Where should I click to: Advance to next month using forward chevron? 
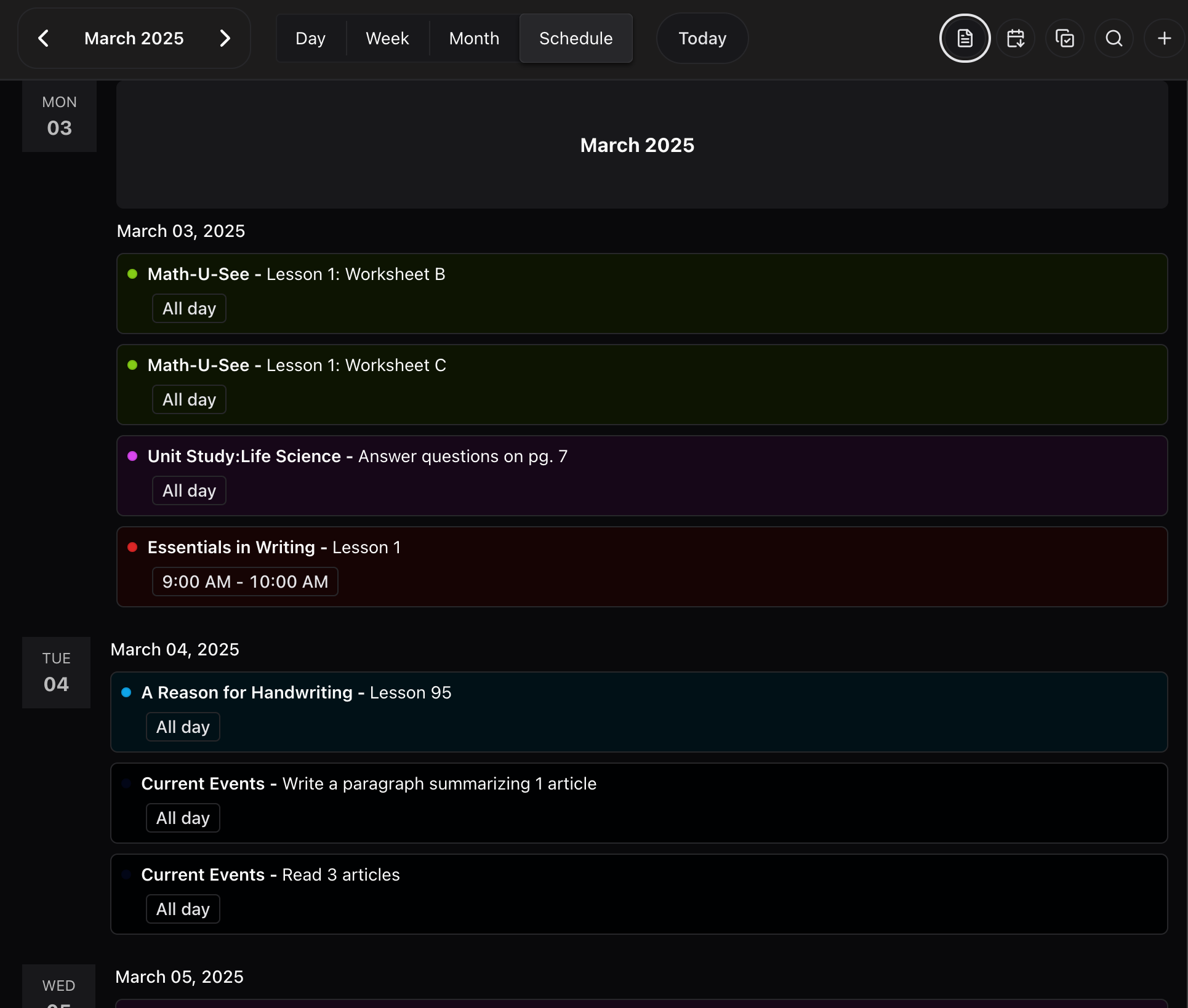[x=225, y=38]
